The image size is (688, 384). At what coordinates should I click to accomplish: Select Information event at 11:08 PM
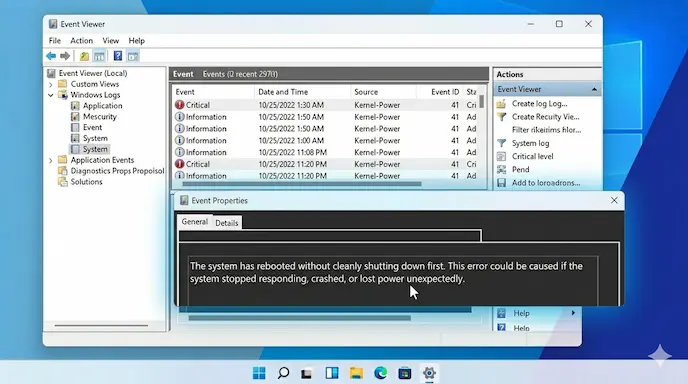(325, 153)
